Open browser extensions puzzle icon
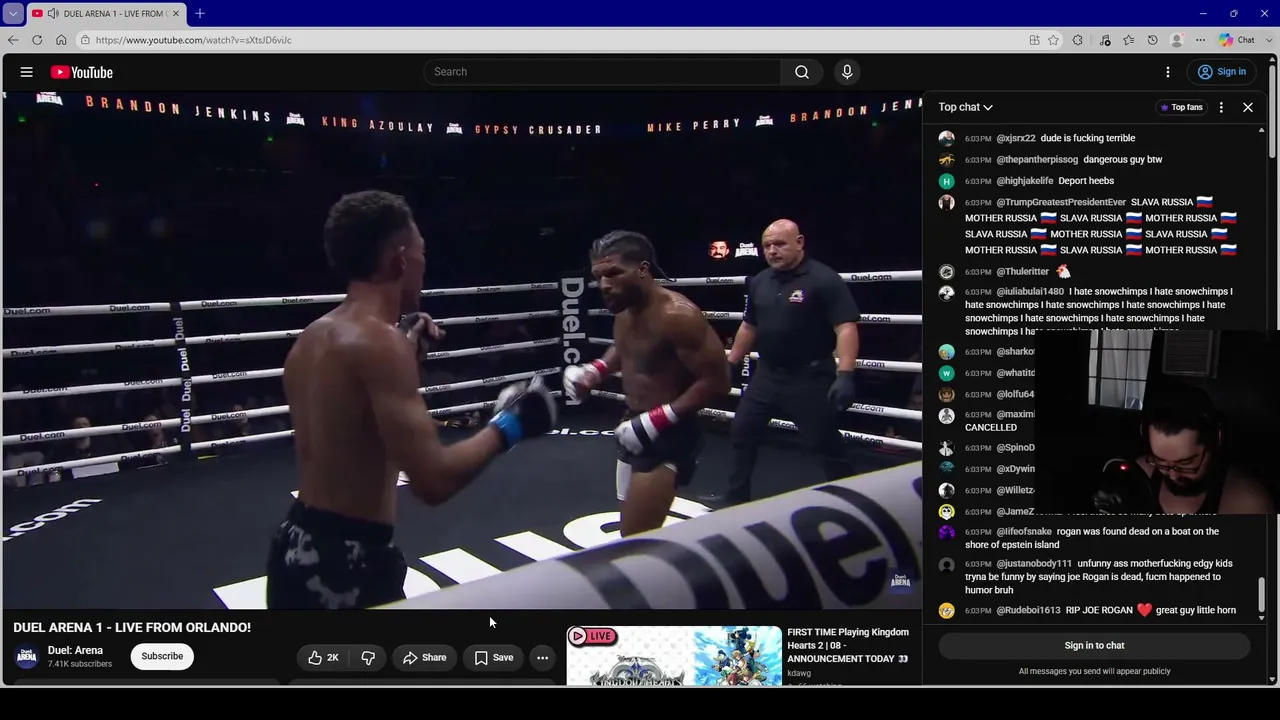 click(x=1077, y=40)
